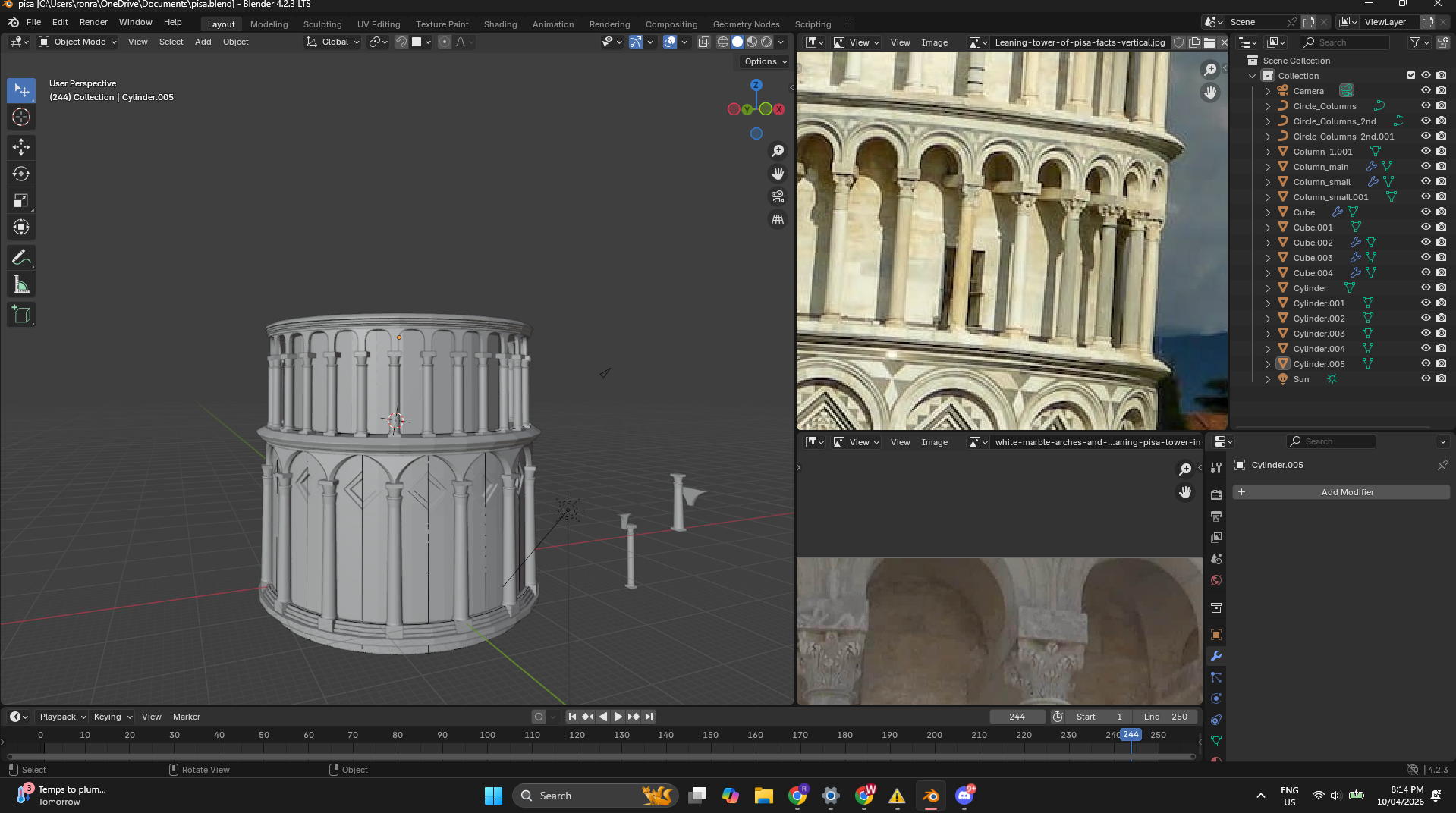Toggle snapping in the 3D viewport header

tap(401, 42)
